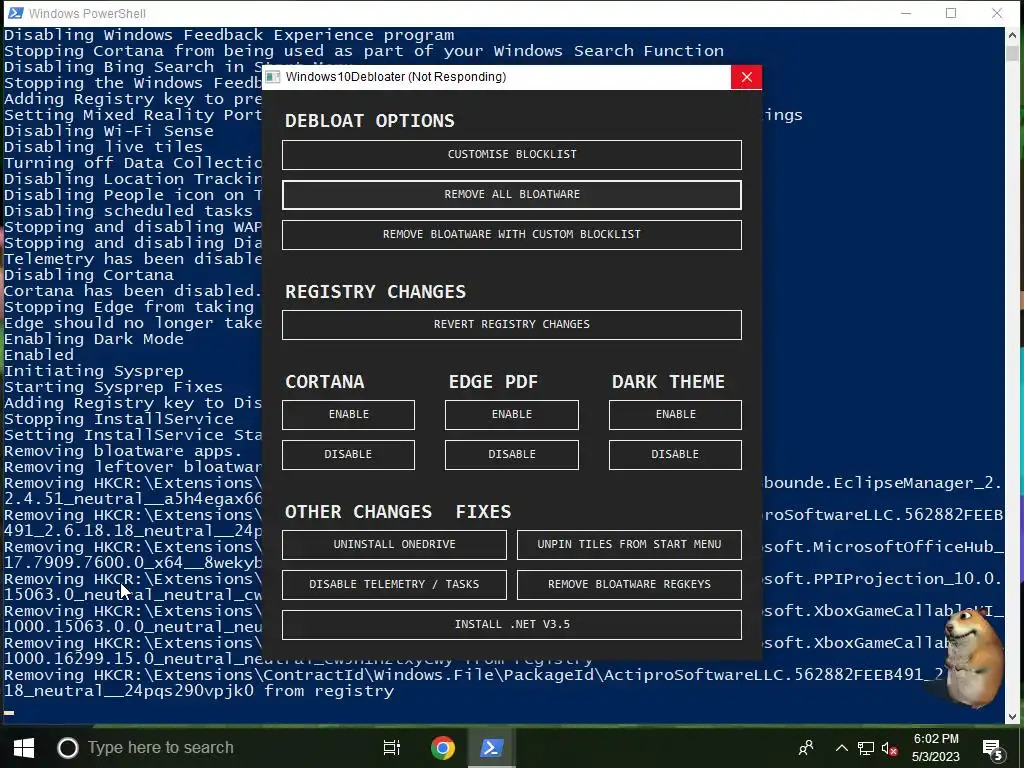1024x768 pixels.
Task: Click 'Cortana has been disabled.' console line
Action: [x=133, y=291]
